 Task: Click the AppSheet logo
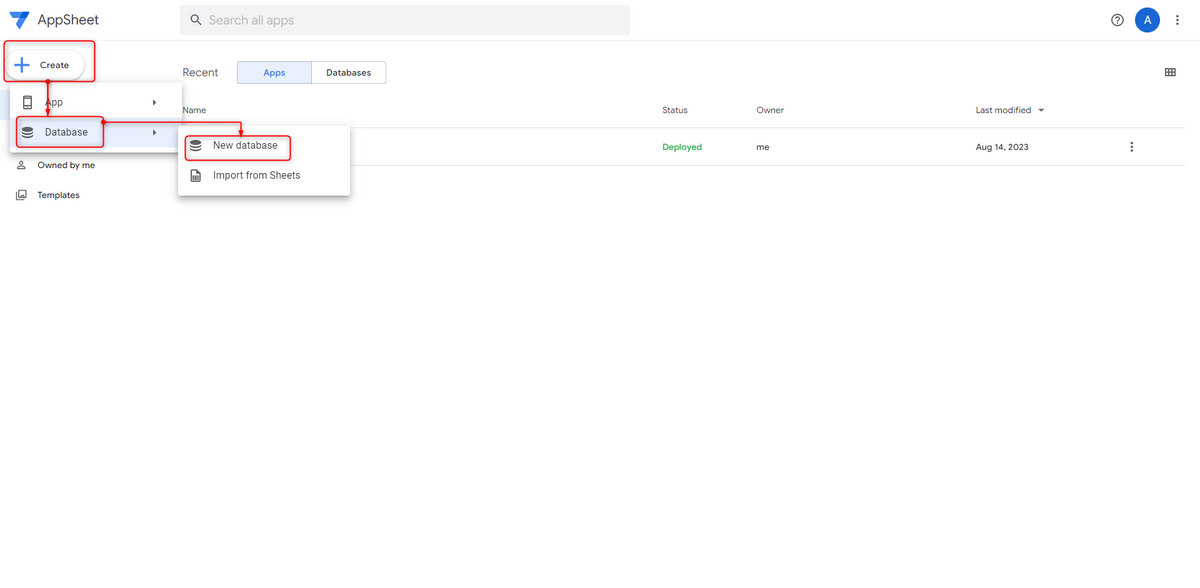[19, 20]
